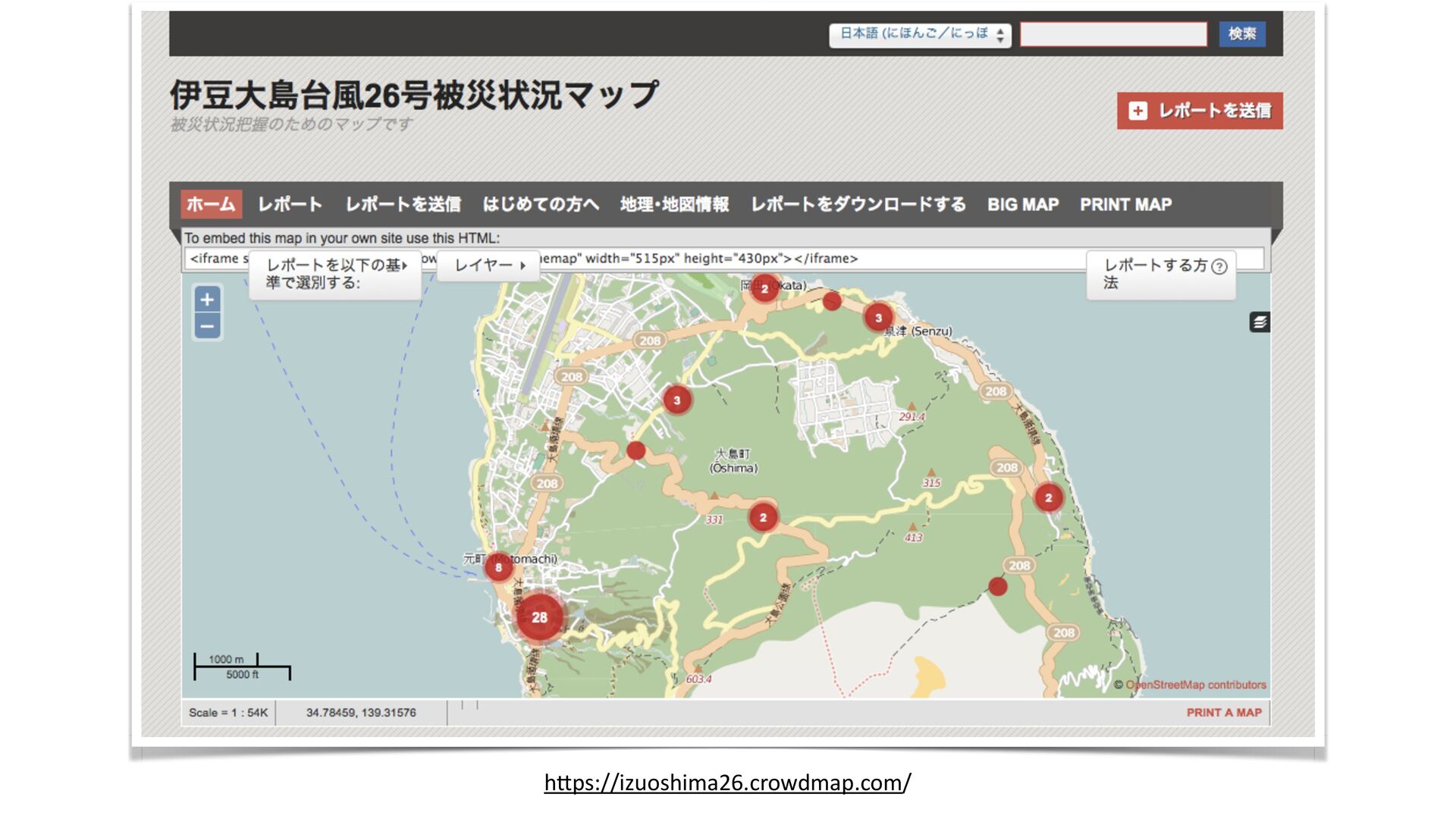Open the レポートをダウンロードする menu item
This screenshot has width=1456, height=819.
click(x=858, y=204)
